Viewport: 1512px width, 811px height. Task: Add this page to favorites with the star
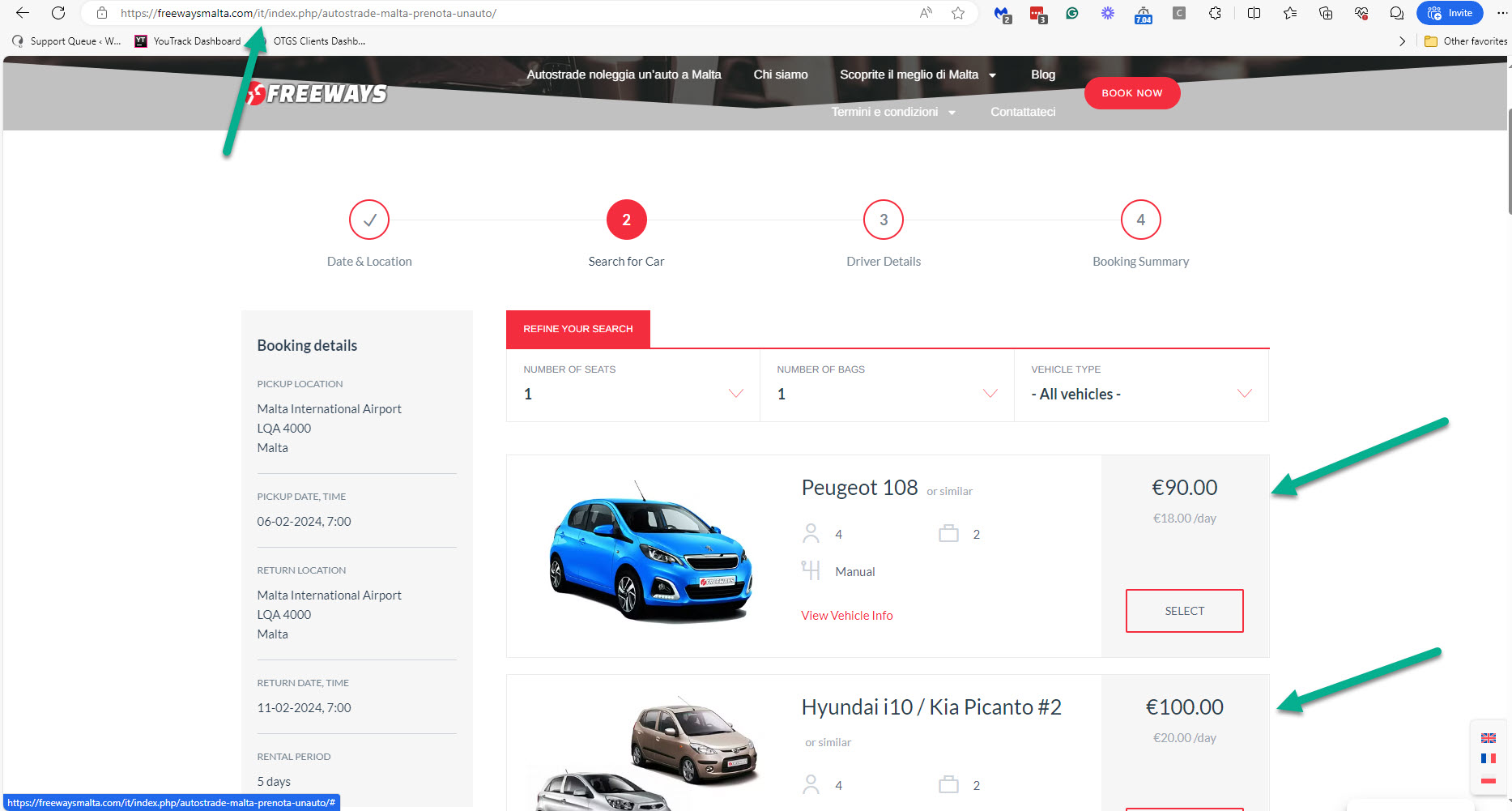pos(958,13)
